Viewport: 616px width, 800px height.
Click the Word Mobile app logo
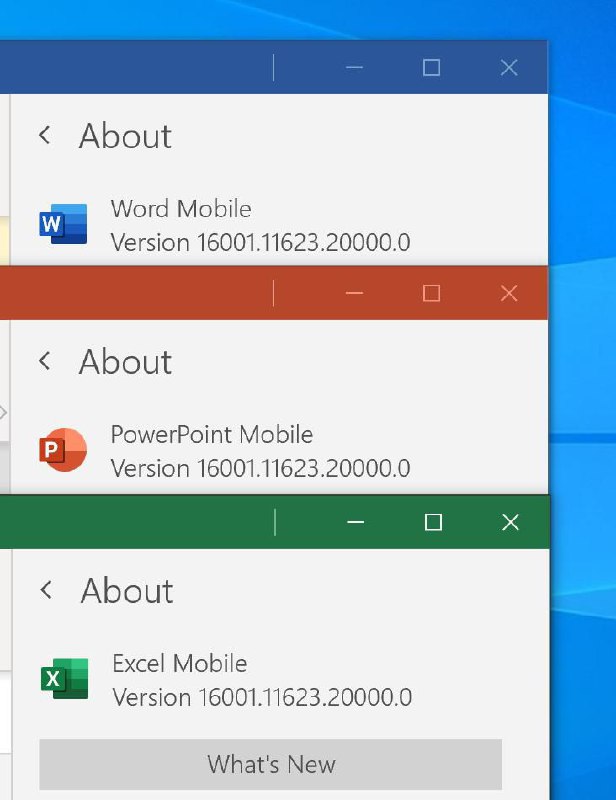tap(63, 223)
